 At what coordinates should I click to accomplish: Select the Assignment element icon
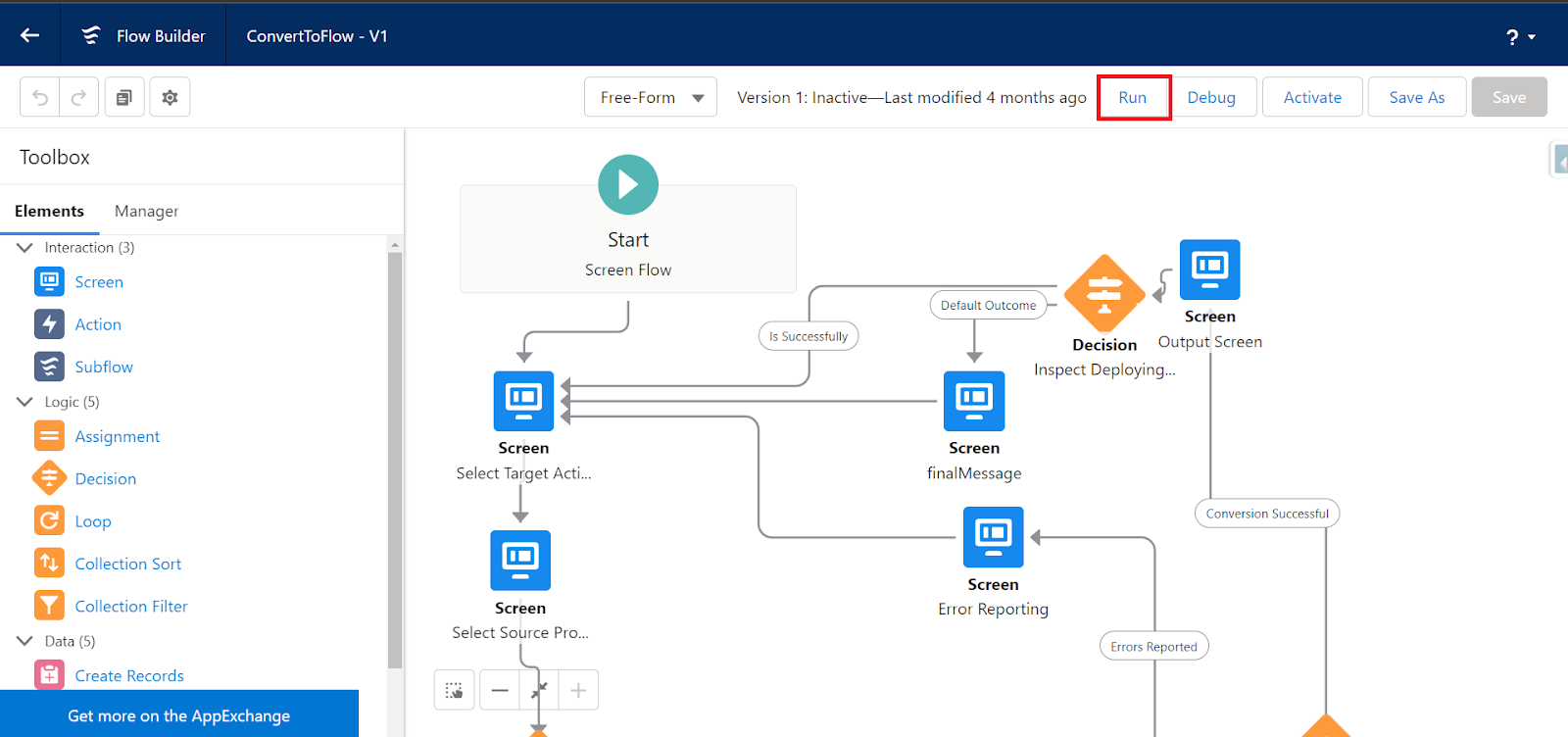point(49,436)
